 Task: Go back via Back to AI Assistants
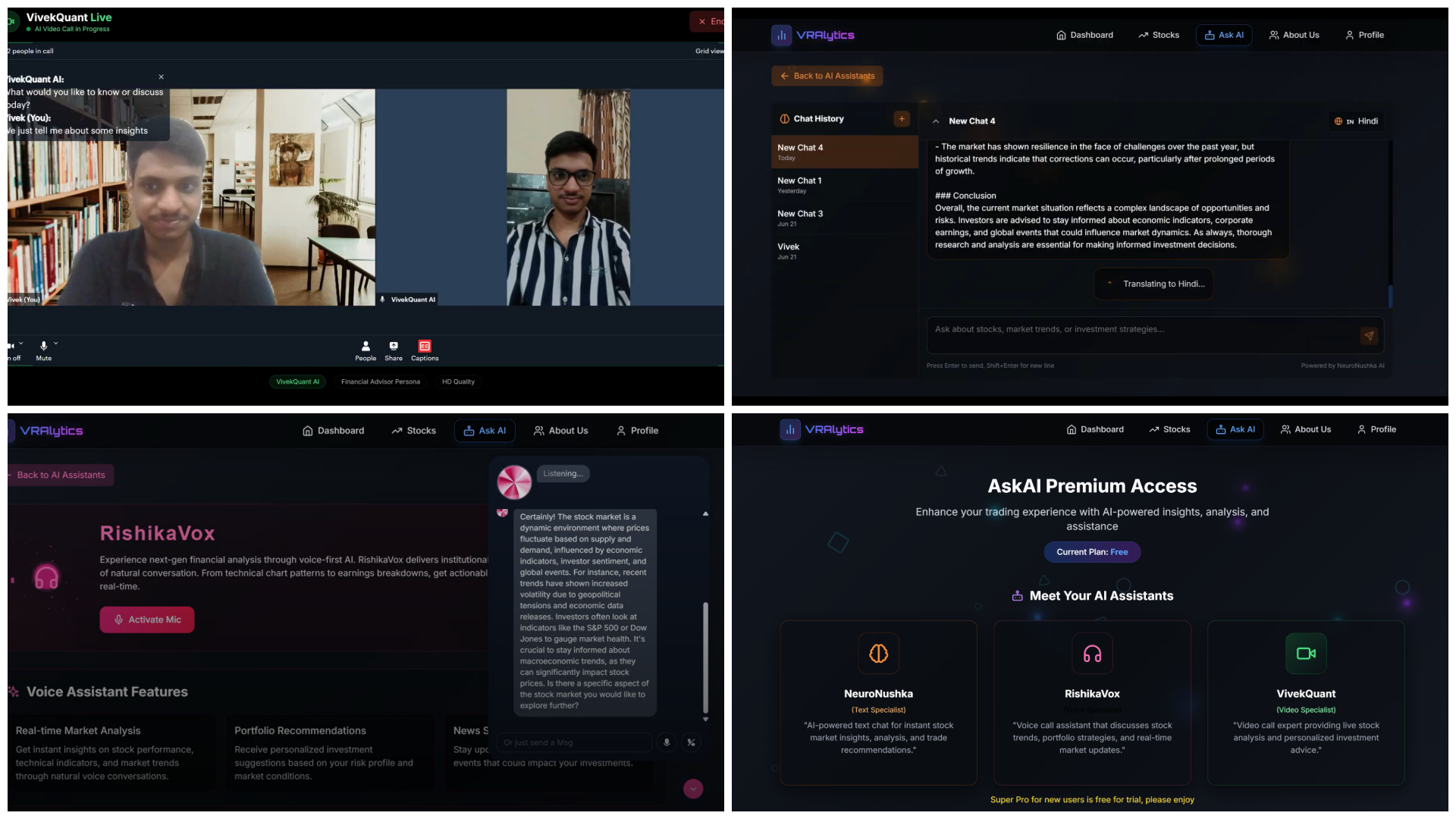pyautogui.click(x=827, y=76)
